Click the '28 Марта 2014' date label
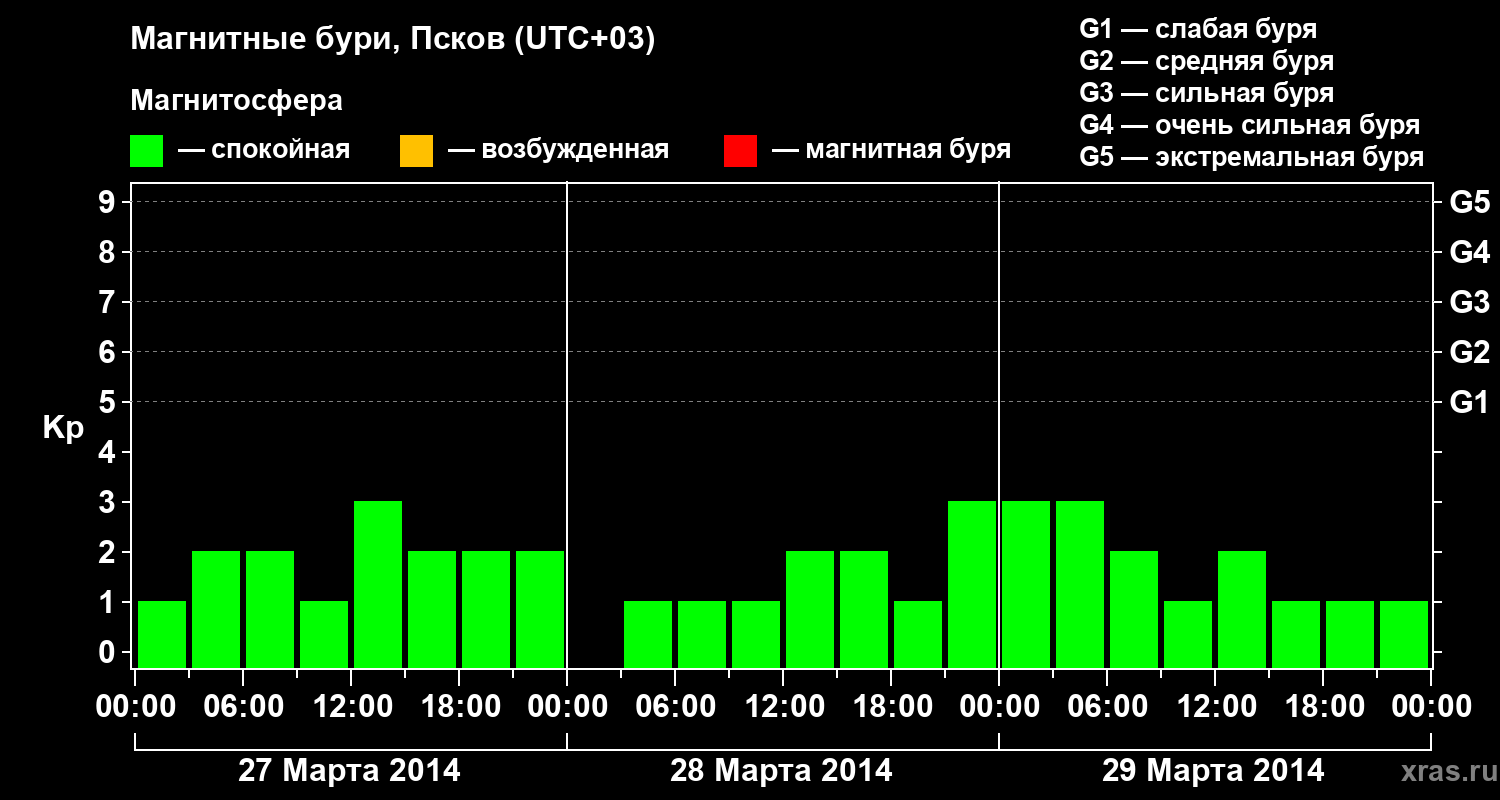The width and height of the screenshot is (1500, 800). click(781, 770)
